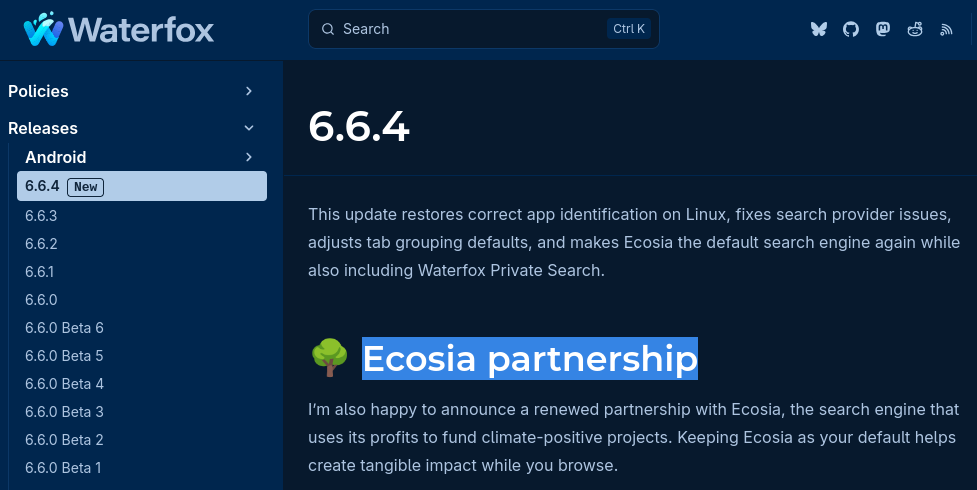This screenshot has height=490, width=977.
Task: Click the RSS feed icon
Action: pos(946,29)
